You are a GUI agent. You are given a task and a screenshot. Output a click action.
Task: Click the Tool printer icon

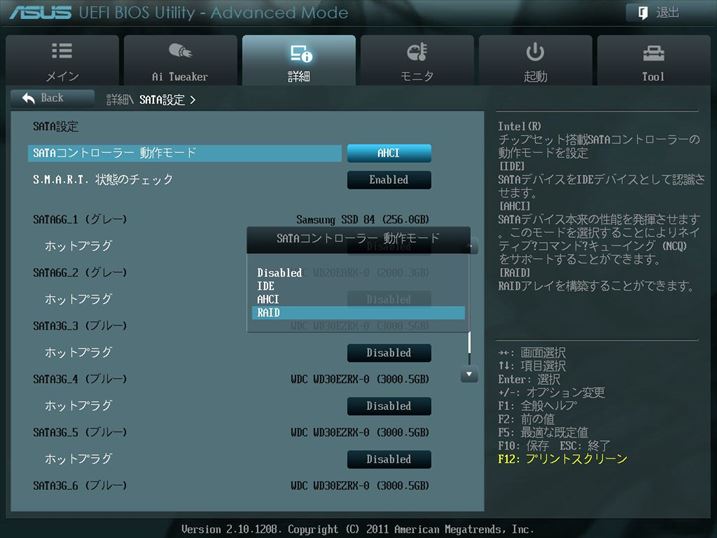point(653,53)
